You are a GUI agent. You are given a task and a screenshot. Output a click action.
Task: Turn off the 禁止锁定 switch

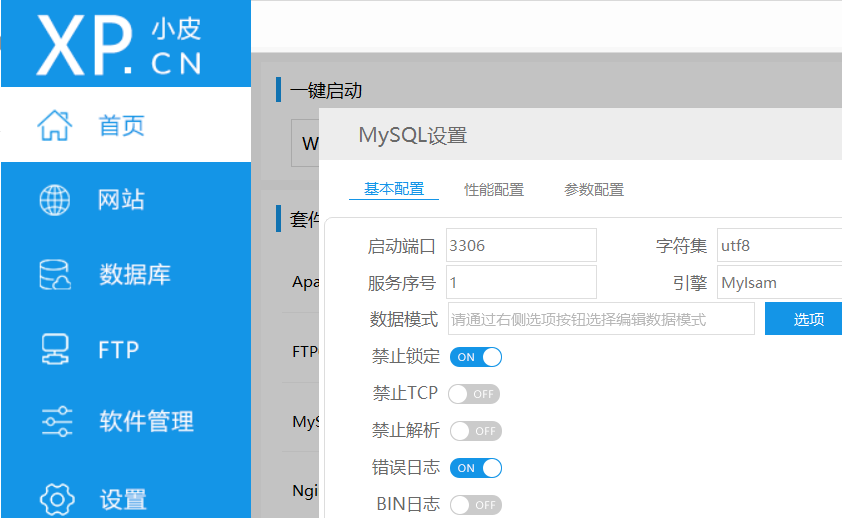(x=476, y=357)
